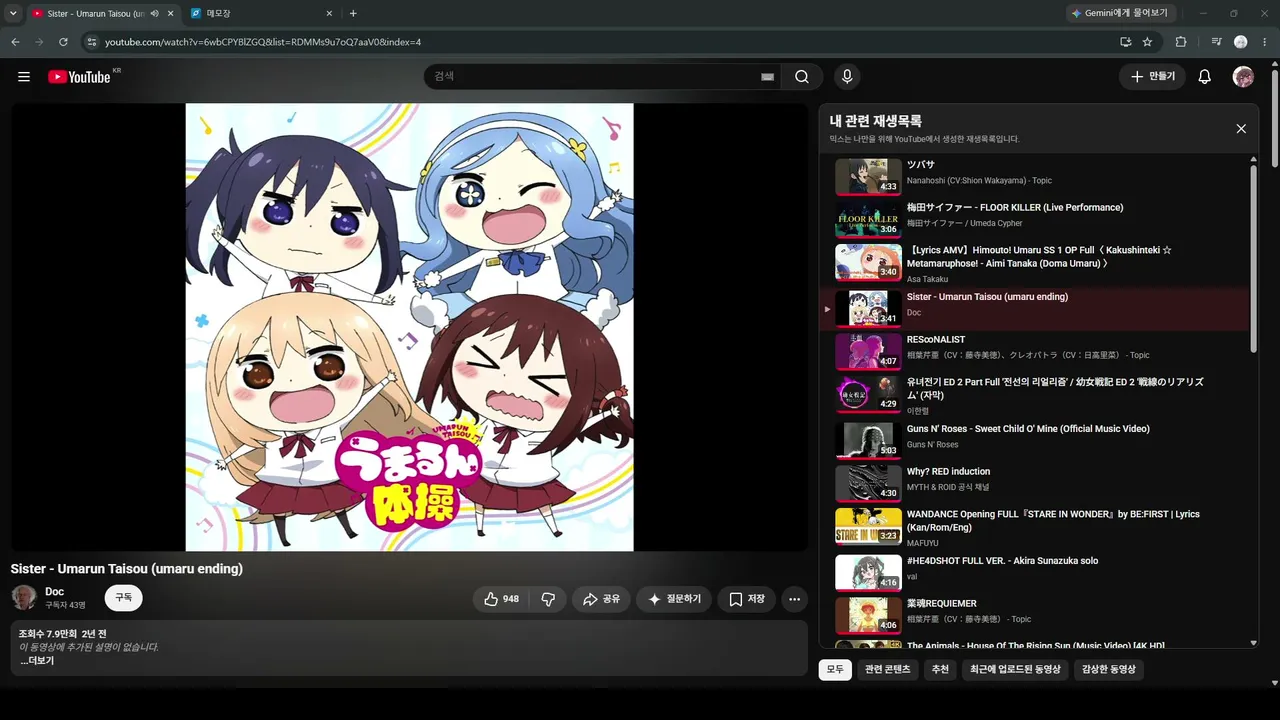Open WANDANCE Opening STARE IN WONDER title

1053,521
